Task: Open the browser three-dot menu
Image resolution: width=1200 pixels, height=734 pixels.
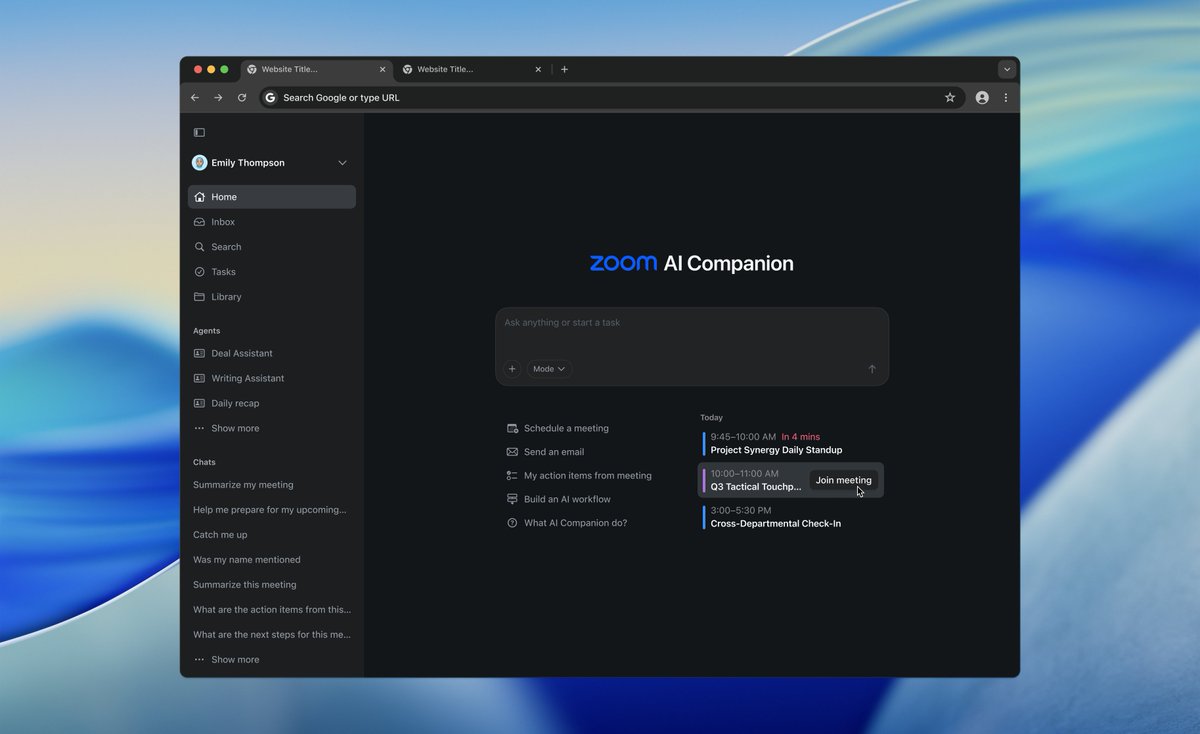Action: click(1006, 98)
